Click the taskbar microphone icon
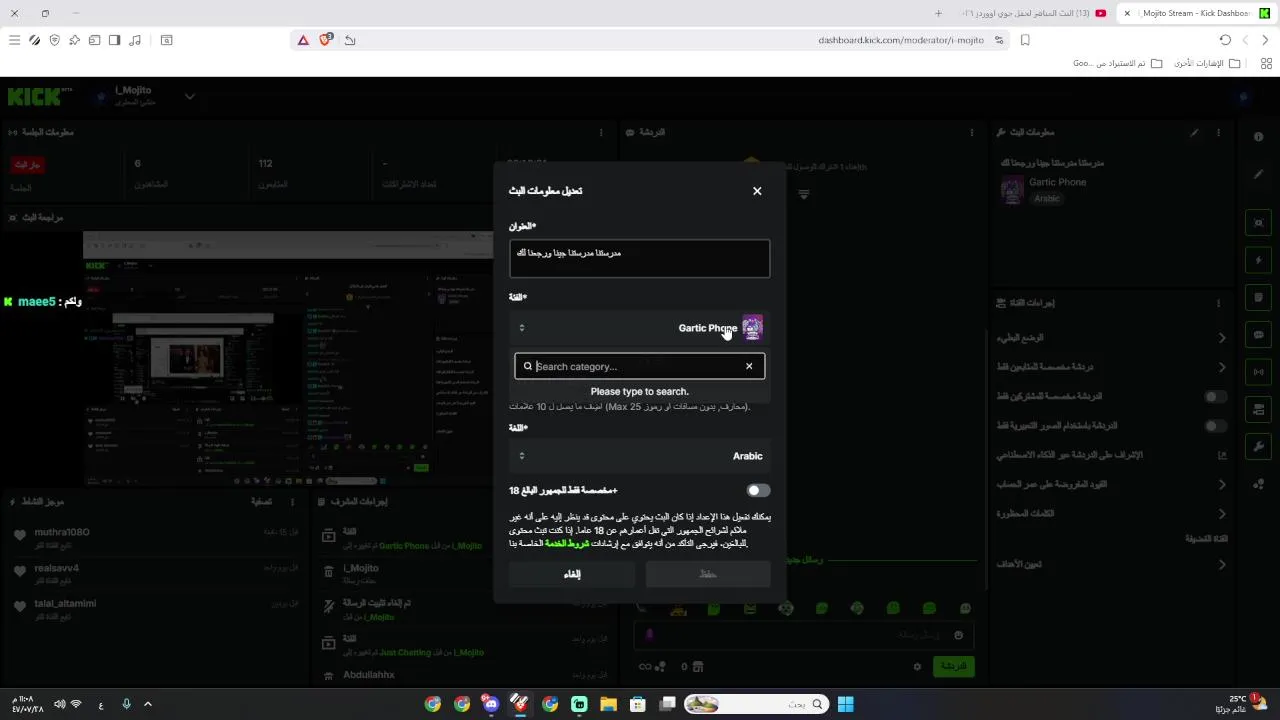Image resolution: width=1280 pixels, height=720 pixels. (126, 704)
